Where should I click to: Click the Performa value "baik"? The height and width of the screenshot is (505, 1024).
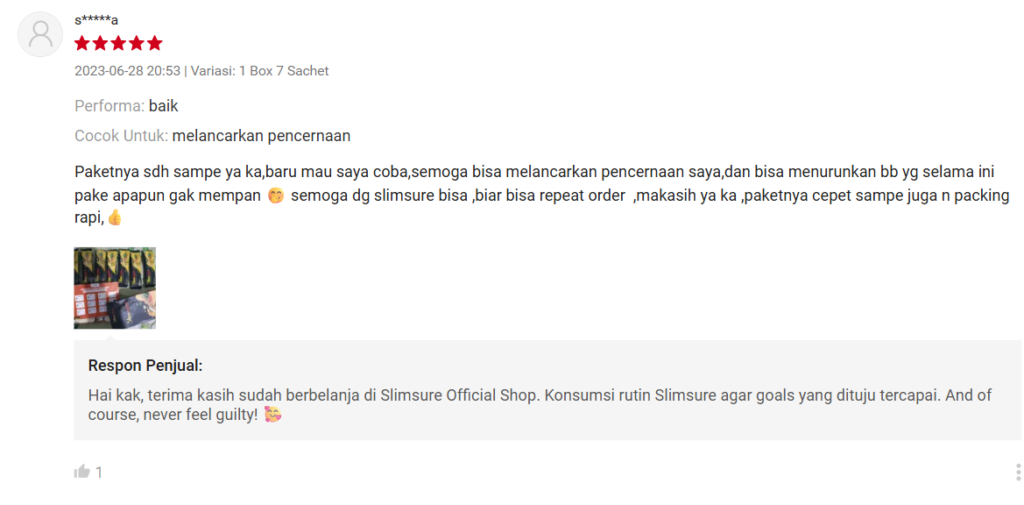[163, 105]
